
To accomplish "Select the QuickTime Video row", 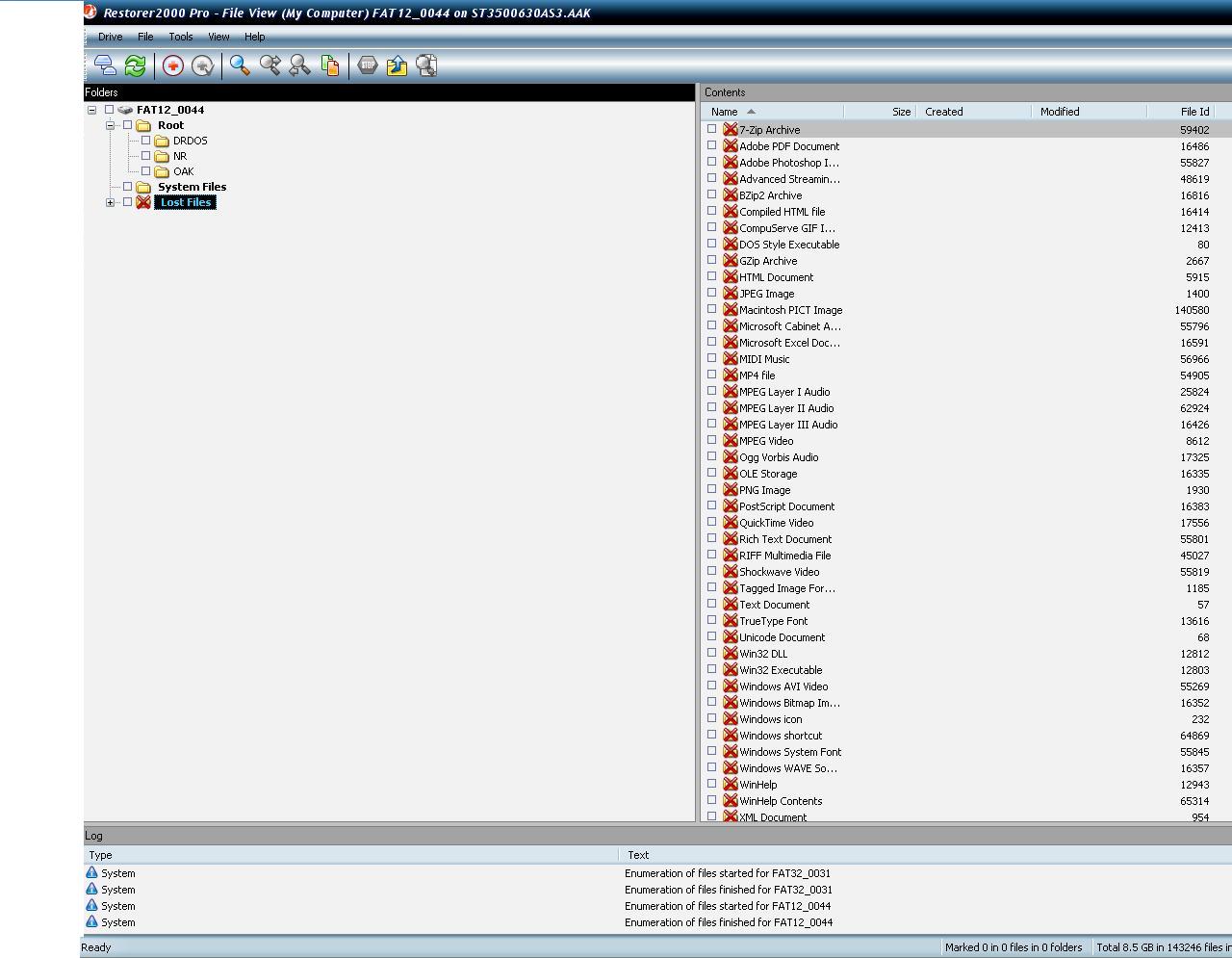I will [965, 523].
